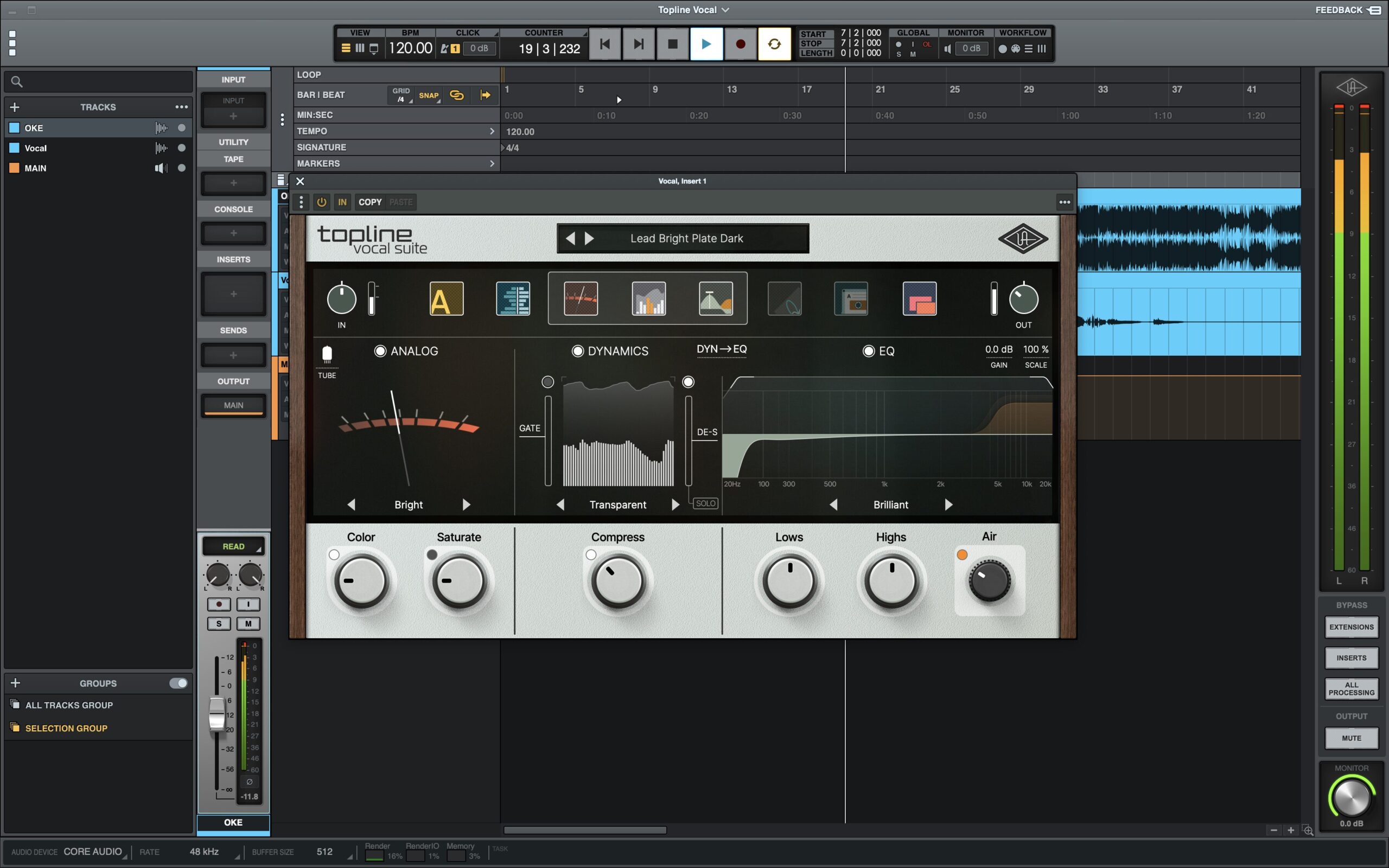Image resolution: width=1389 pixels, height=868 pixels.
Task: Open the READ automation mode dropdown
Action: [233, 546]
